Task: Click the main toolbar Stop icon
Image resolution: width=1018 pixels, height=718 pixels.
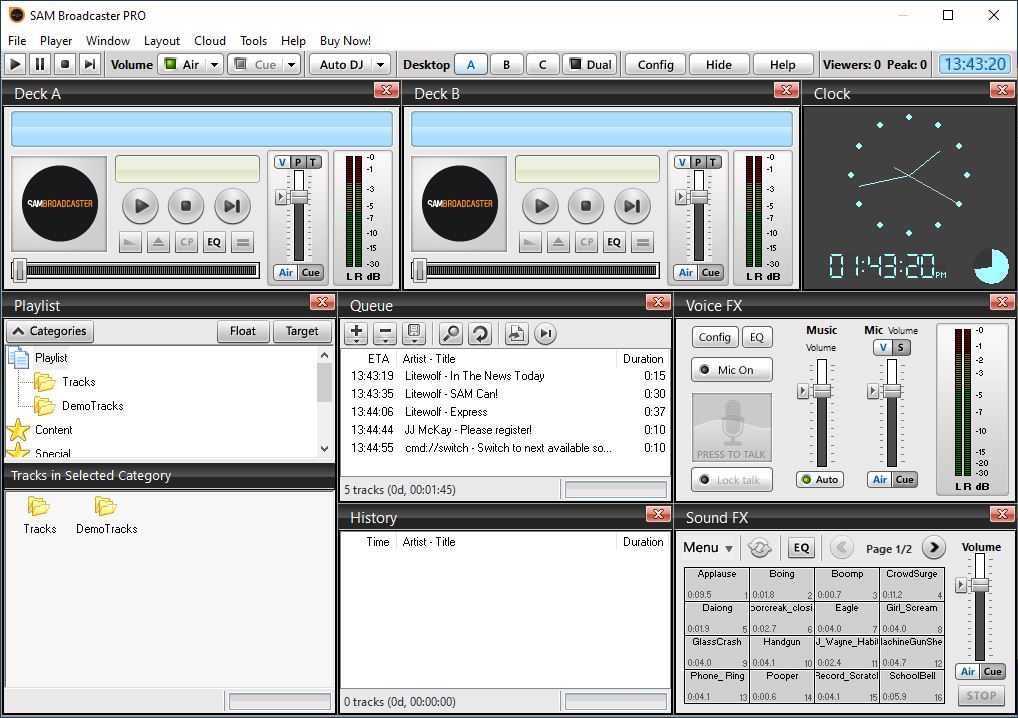Action: point(64,64)
